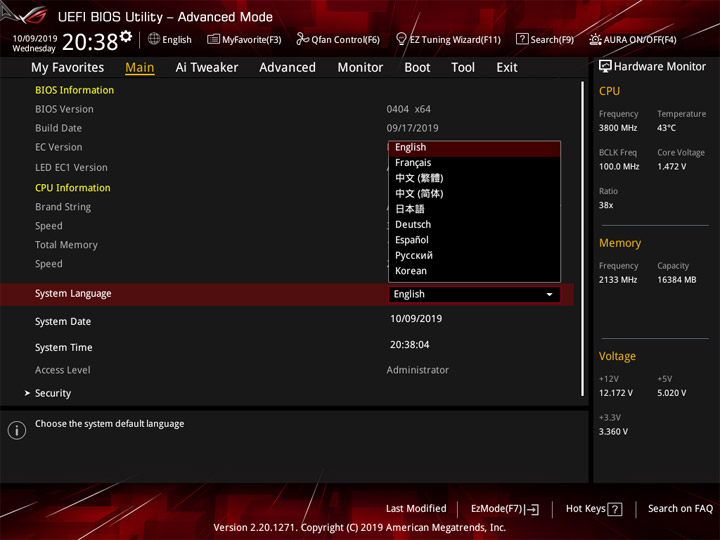Viewport: 720px width, 540px height.
Task: Choose Français in the language list
Action: click(474, 163)
